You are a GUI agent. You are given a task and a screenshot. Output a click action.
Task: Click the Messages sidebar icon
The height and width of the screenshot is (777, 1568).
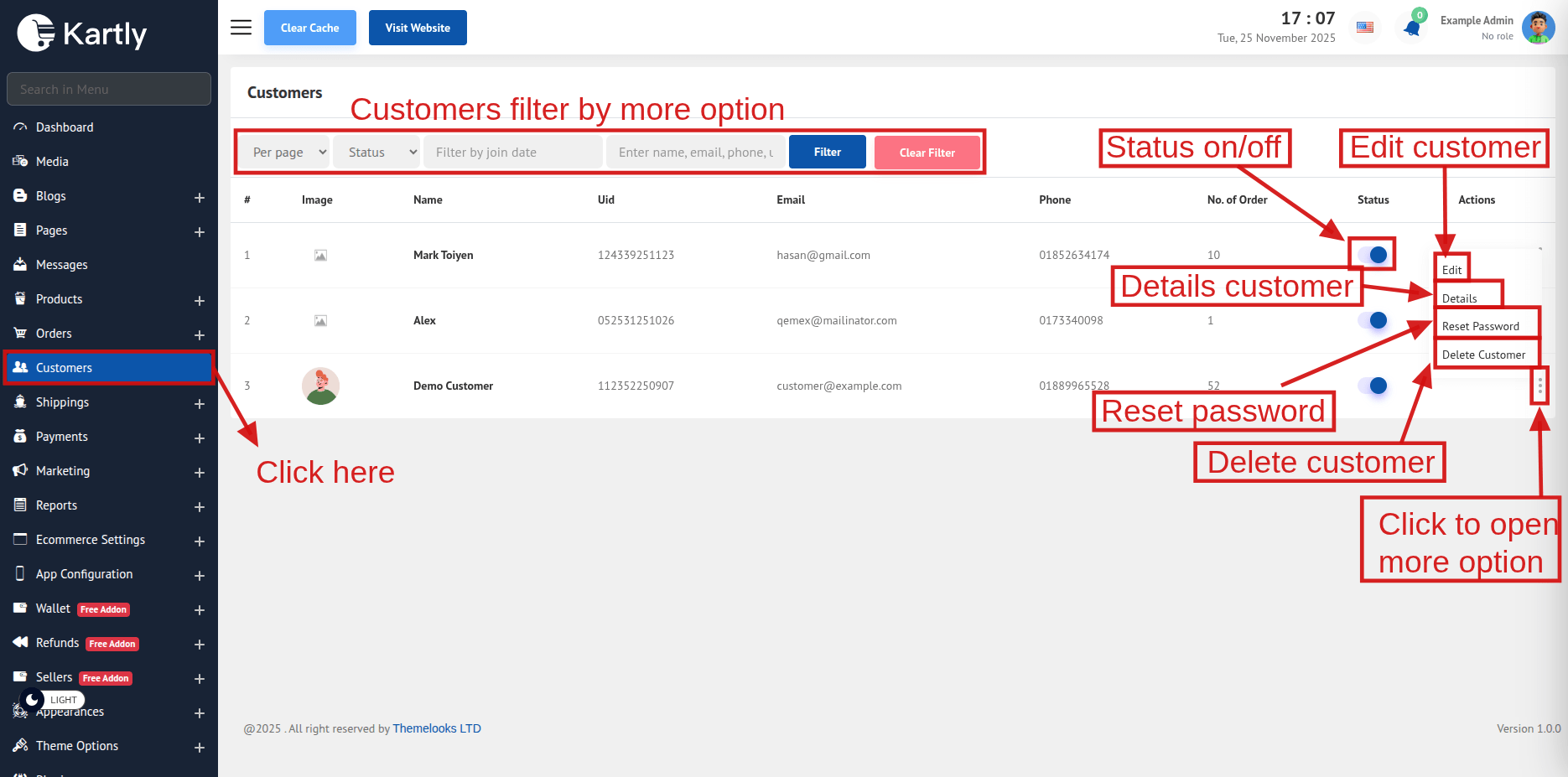[20, 265]
